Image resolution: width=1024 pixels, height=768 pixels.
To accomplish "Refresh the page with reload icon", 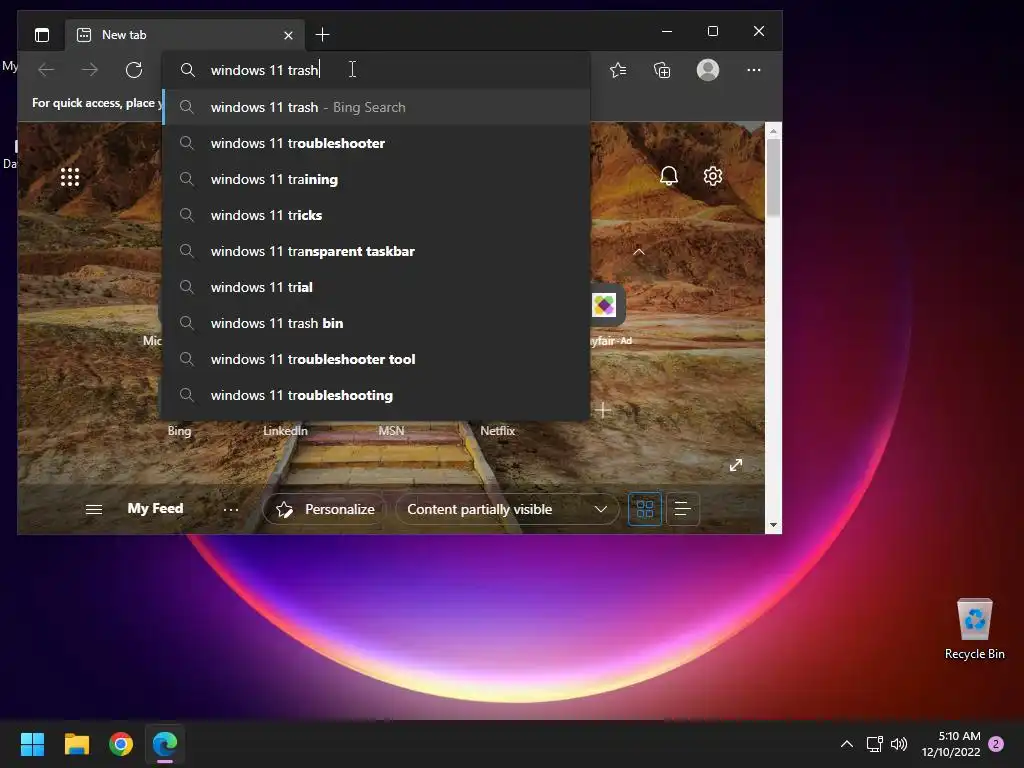I will (134, 70).
